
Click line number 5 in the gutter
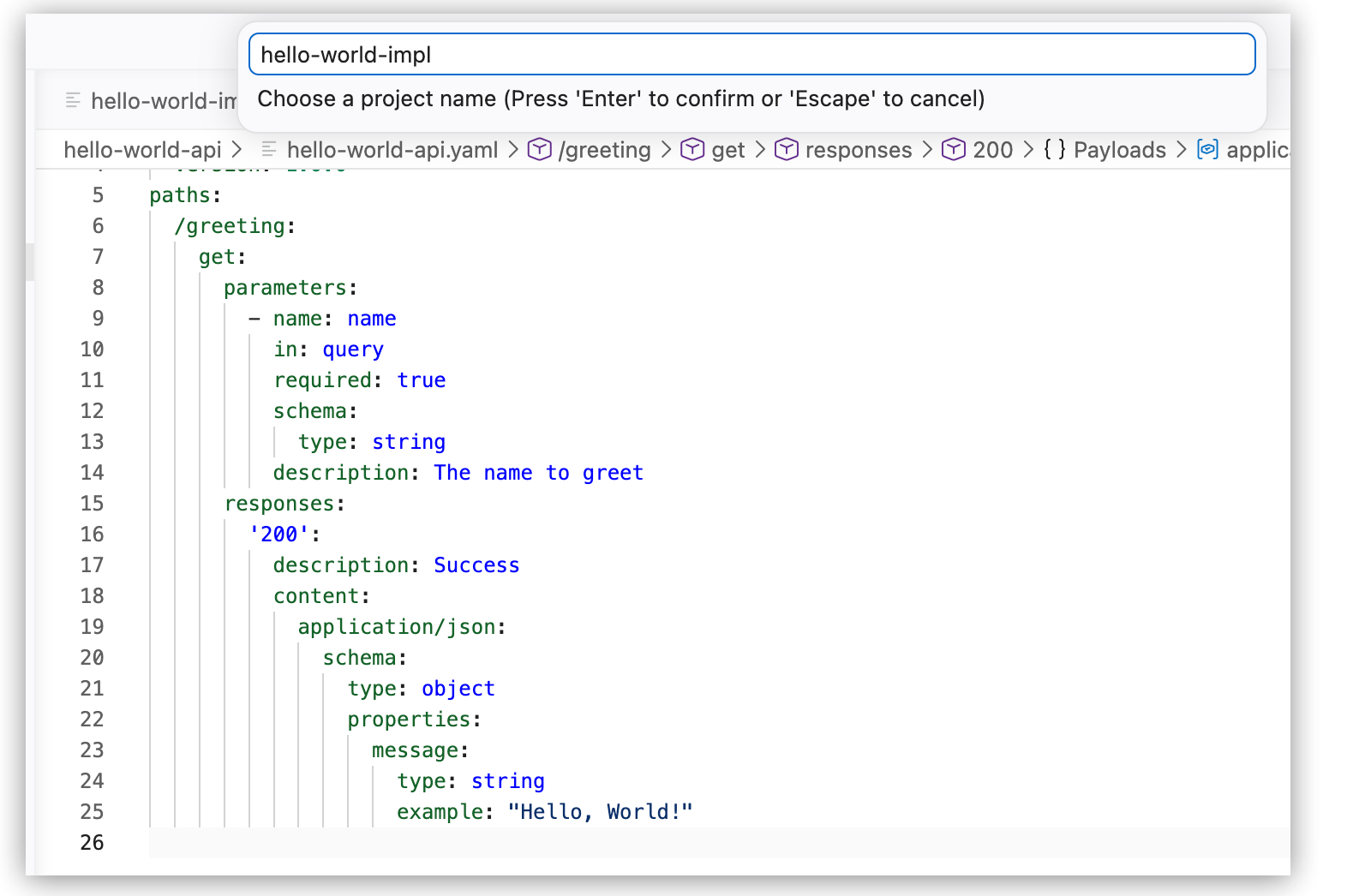[x=98, y=195]
